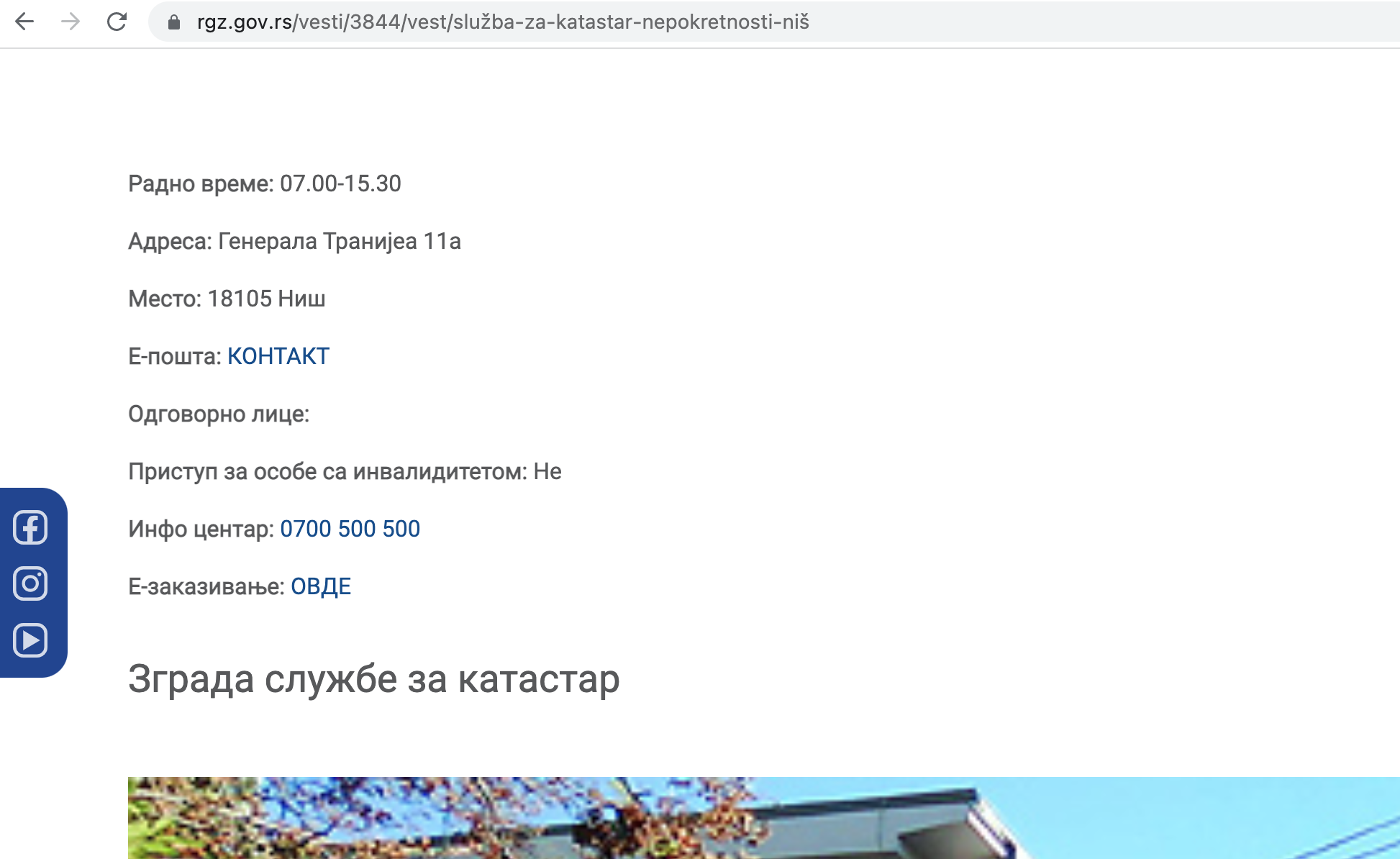Open the Instagram social sidebar icon

[x=29, y=583]
